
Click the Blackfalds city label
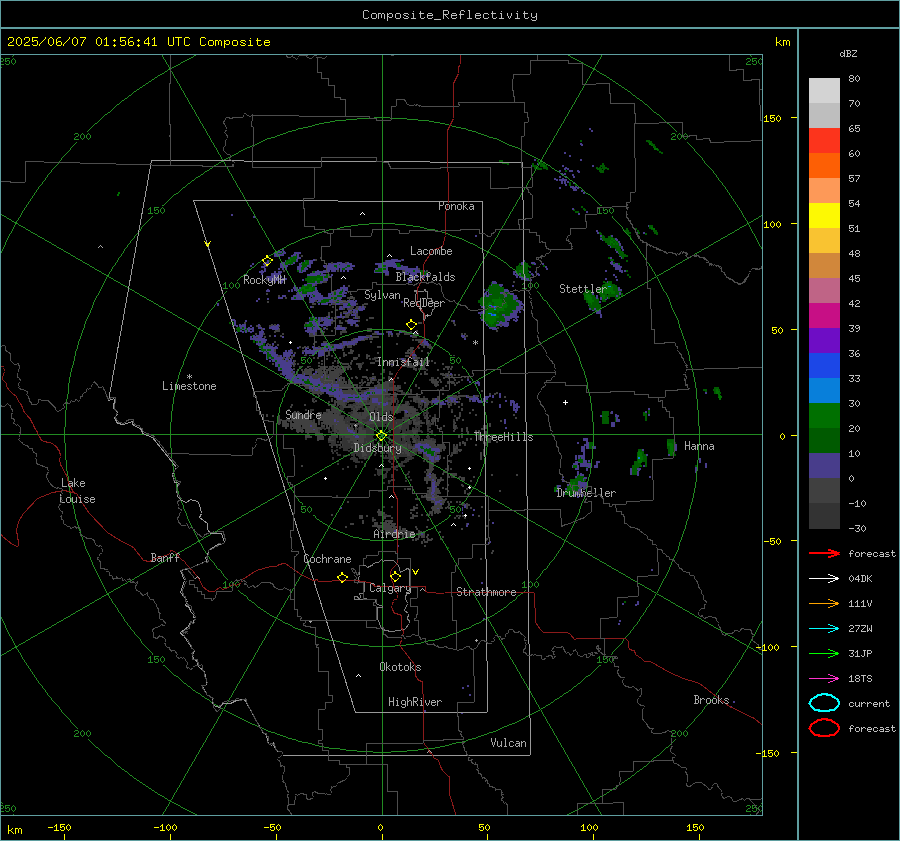click(425, 277)
